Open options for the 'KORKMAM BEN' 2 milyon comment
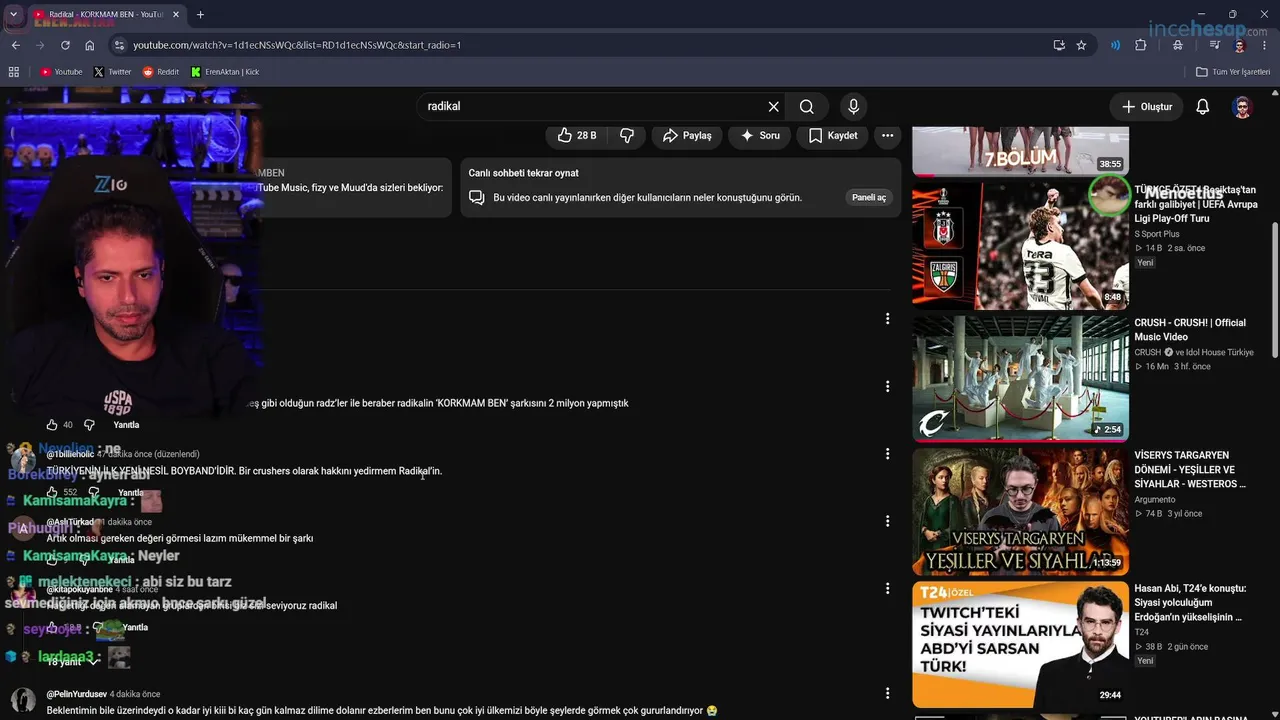Image resolution: width=1280 pixels, height=720 pixels. tap(887, 387)
